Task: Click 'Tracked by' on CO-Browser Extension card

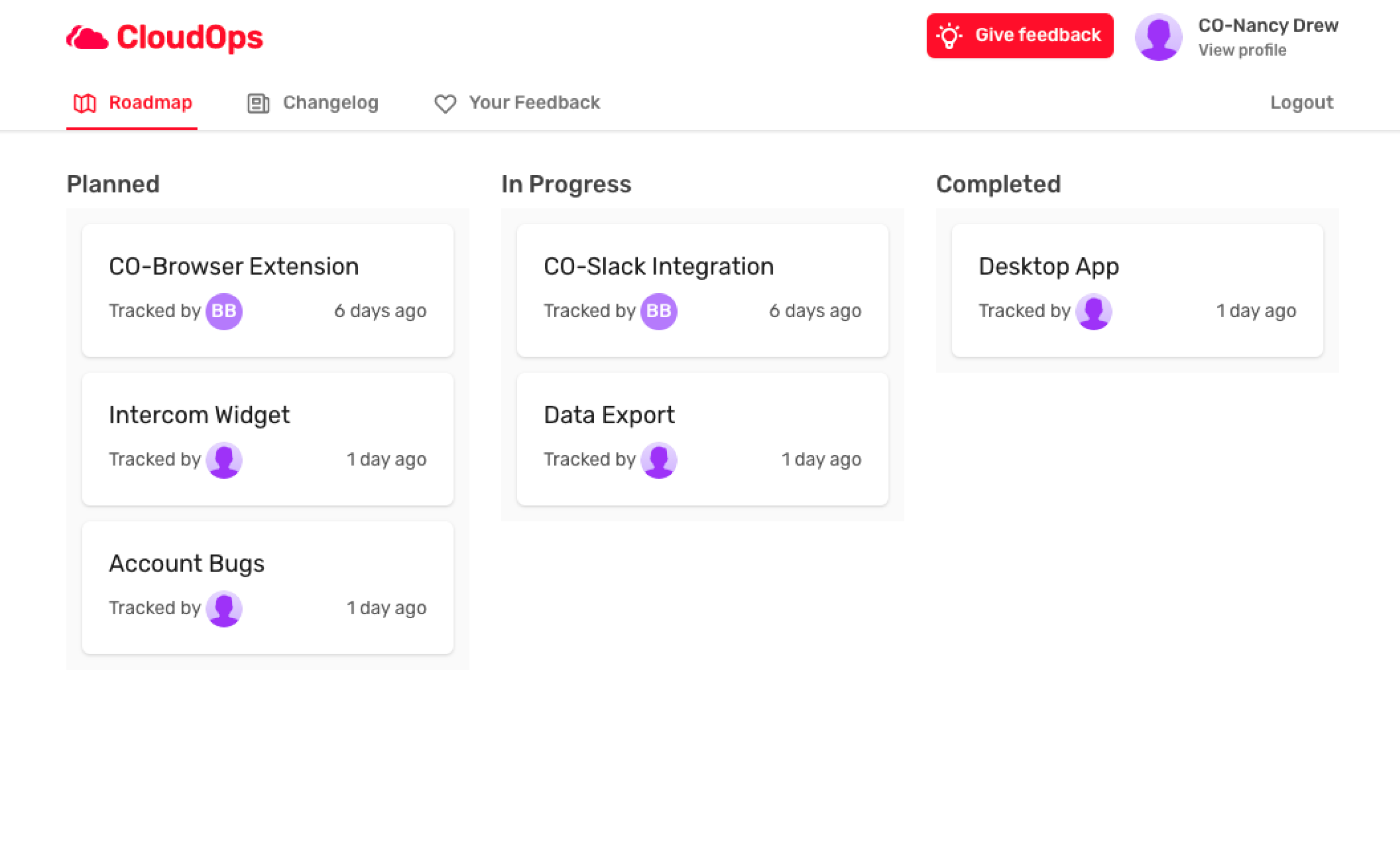Action: pos(155,311)
